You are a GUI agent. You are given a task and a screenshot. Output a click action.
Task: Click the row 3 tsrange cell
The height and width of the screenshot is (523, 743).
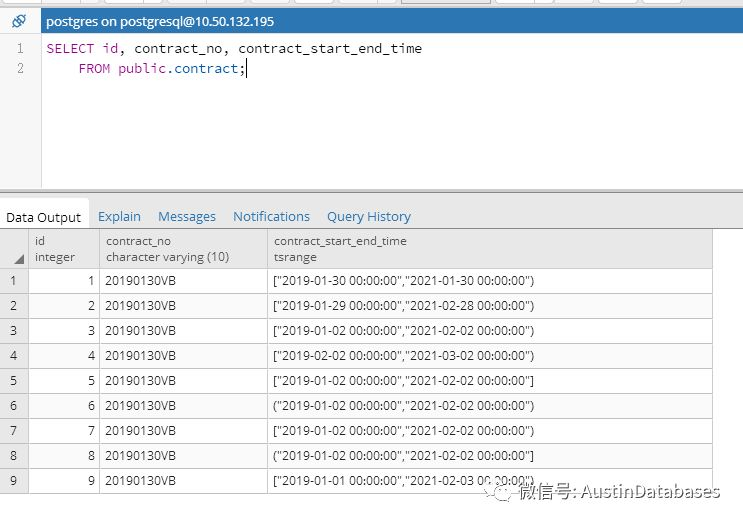point(490,331)
